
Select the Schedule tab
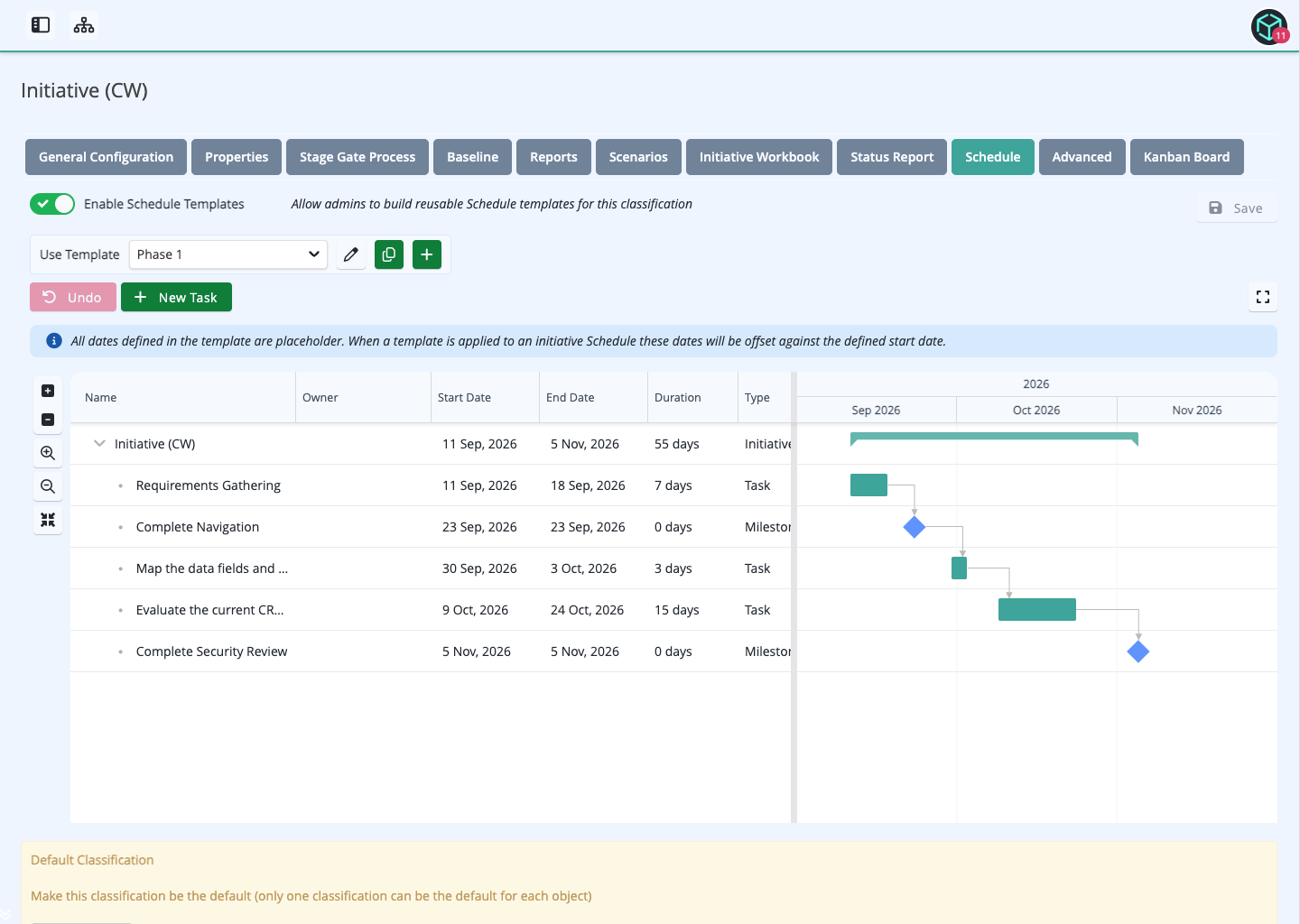[x=993, y=157]
